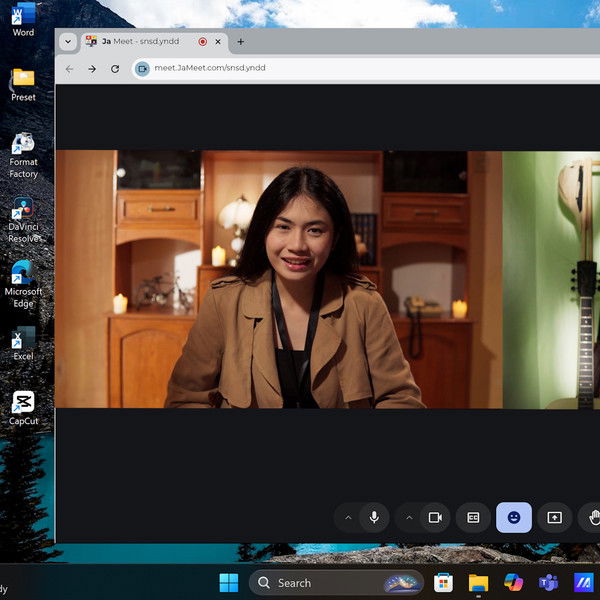Mute the microphone in the meeting
The image size is (600, 600).
click(374, 517)
